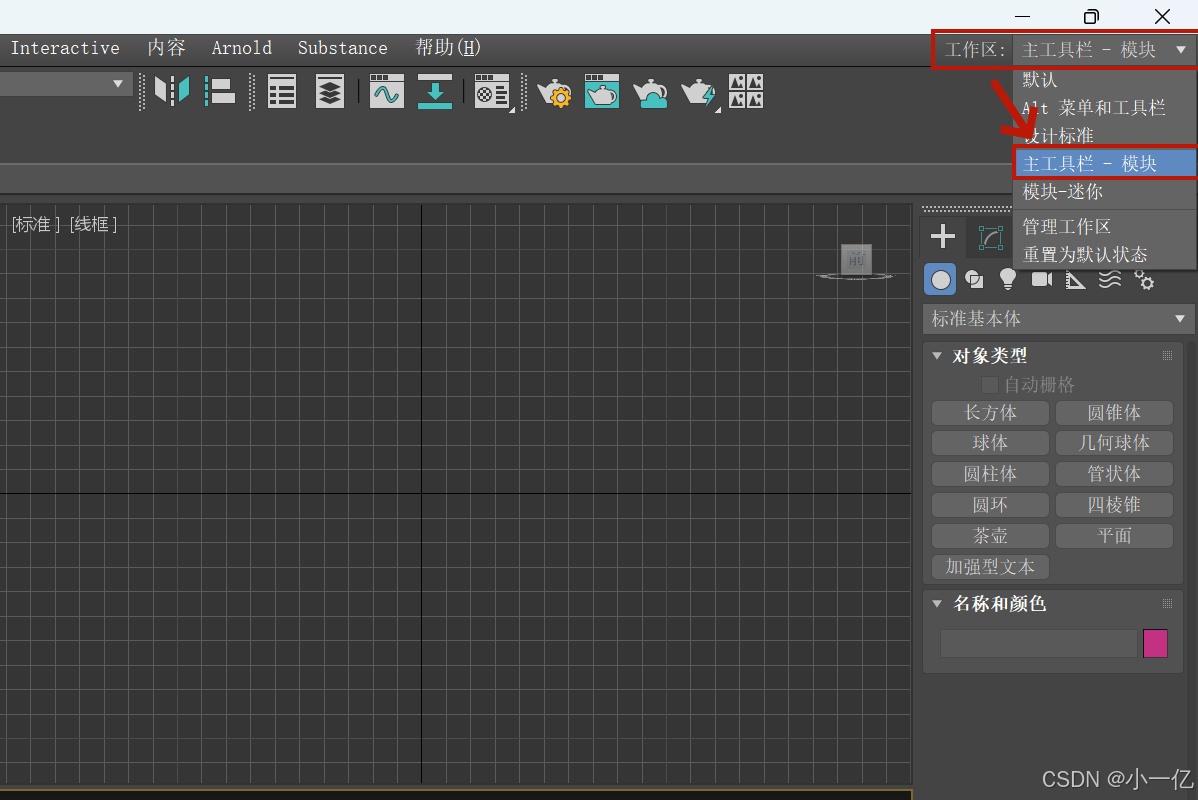
Task: Select the Cameras category icon
Action: click(x=1041, y=280)
